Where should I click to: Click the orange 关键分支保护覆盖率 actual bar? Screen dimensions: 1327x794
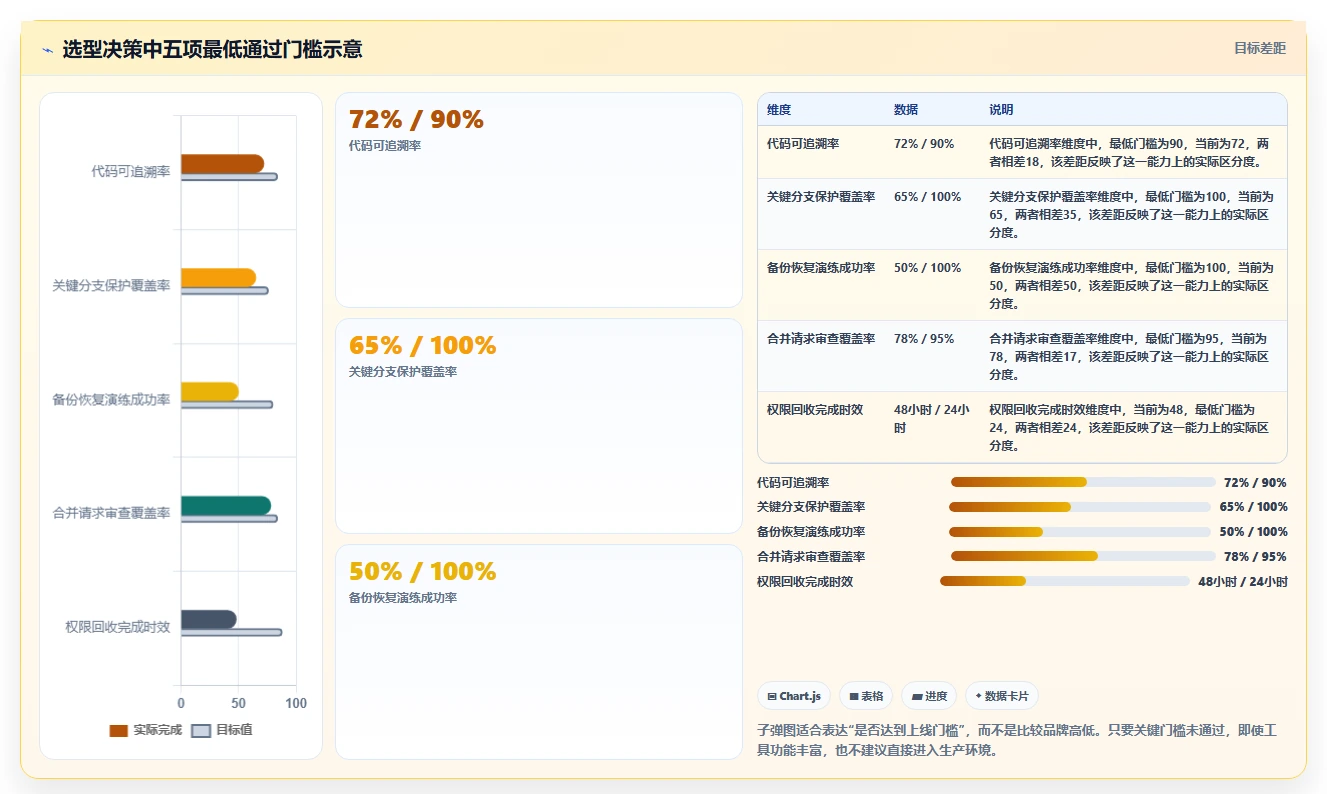coord(218,278)
